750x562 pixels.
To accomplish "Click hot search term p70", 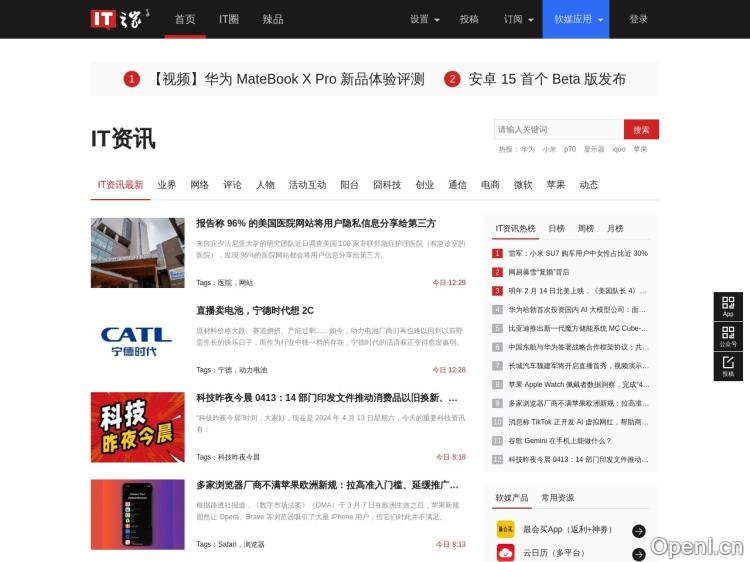I will [x=570, y=149].
